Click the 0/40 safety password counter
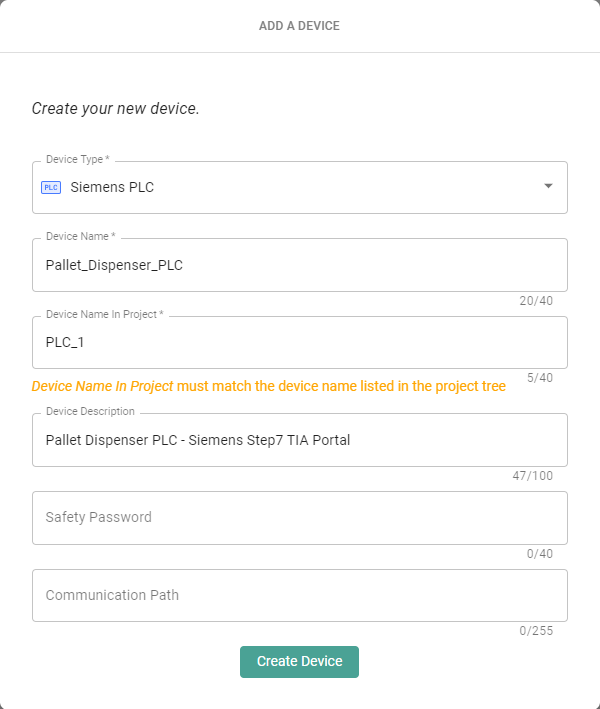The height and width of the screenshot is (709, 600). (x=539, y=553)
